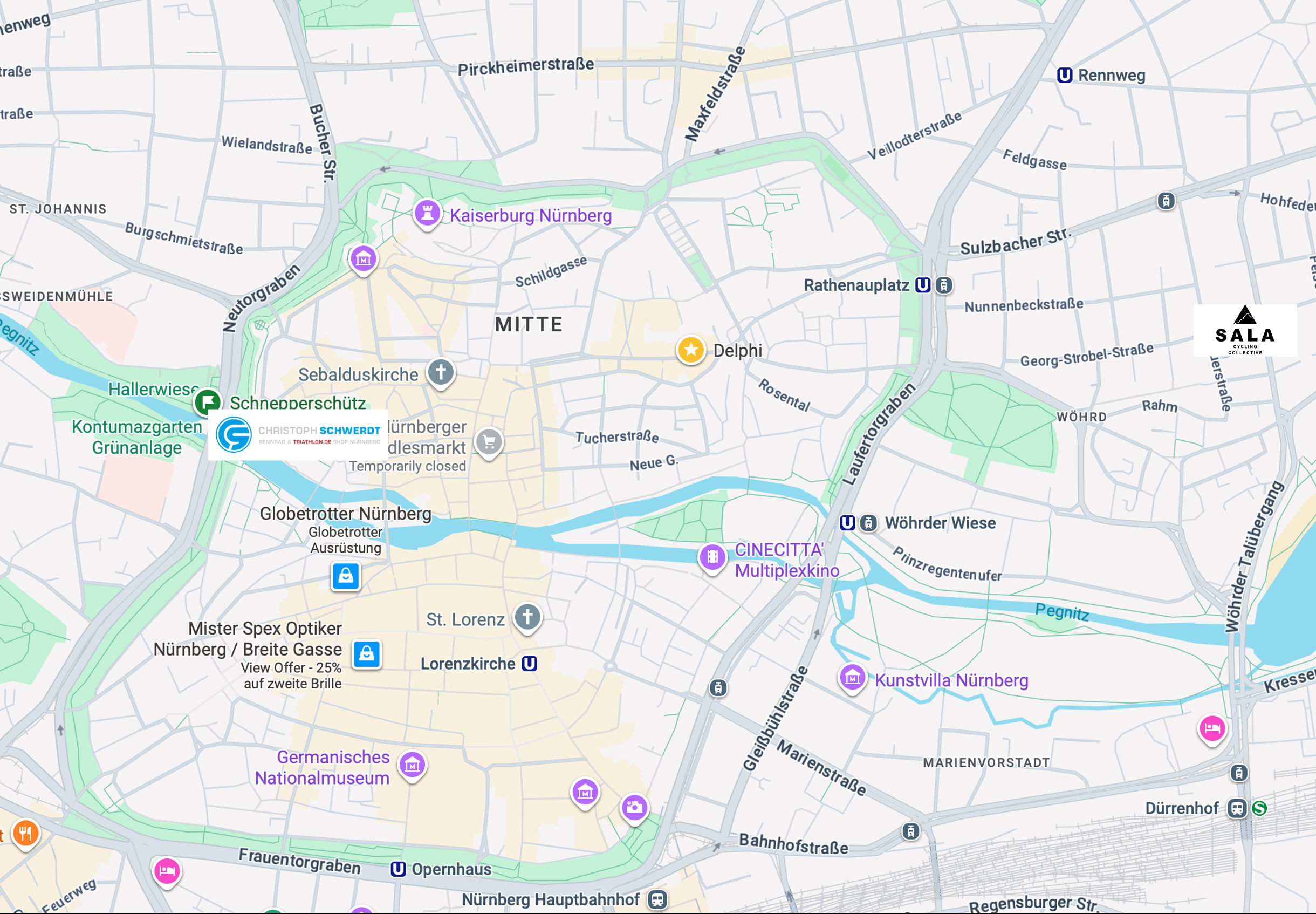
Task: Open the Kunstvilla Nürnberg museum pin
Action: click(x=852, y=679)
